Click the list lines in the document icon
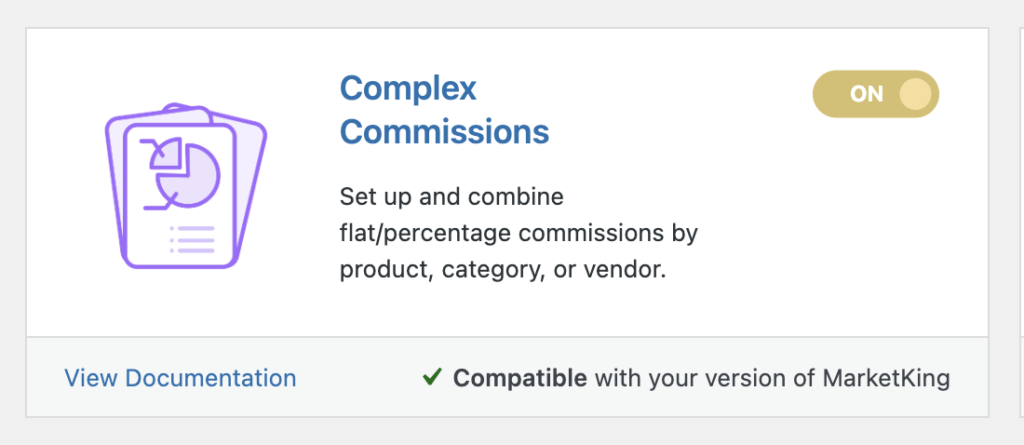Viewport: 1024px width, 445px height. pos(192,239)
